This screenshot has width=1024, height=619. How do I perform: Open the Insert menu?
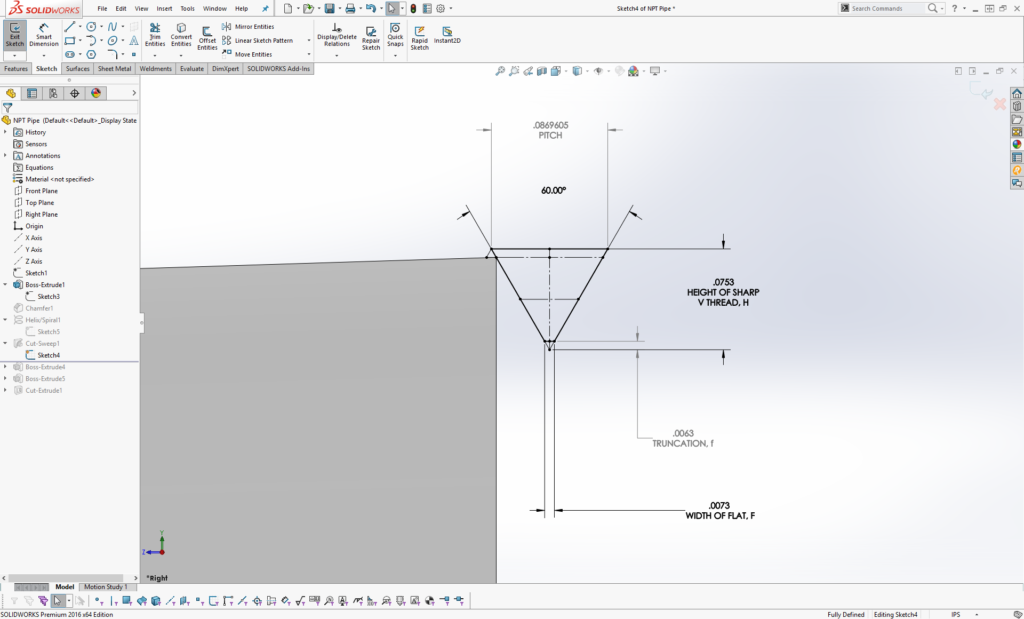pyautogui.click(x=165, y=8)
